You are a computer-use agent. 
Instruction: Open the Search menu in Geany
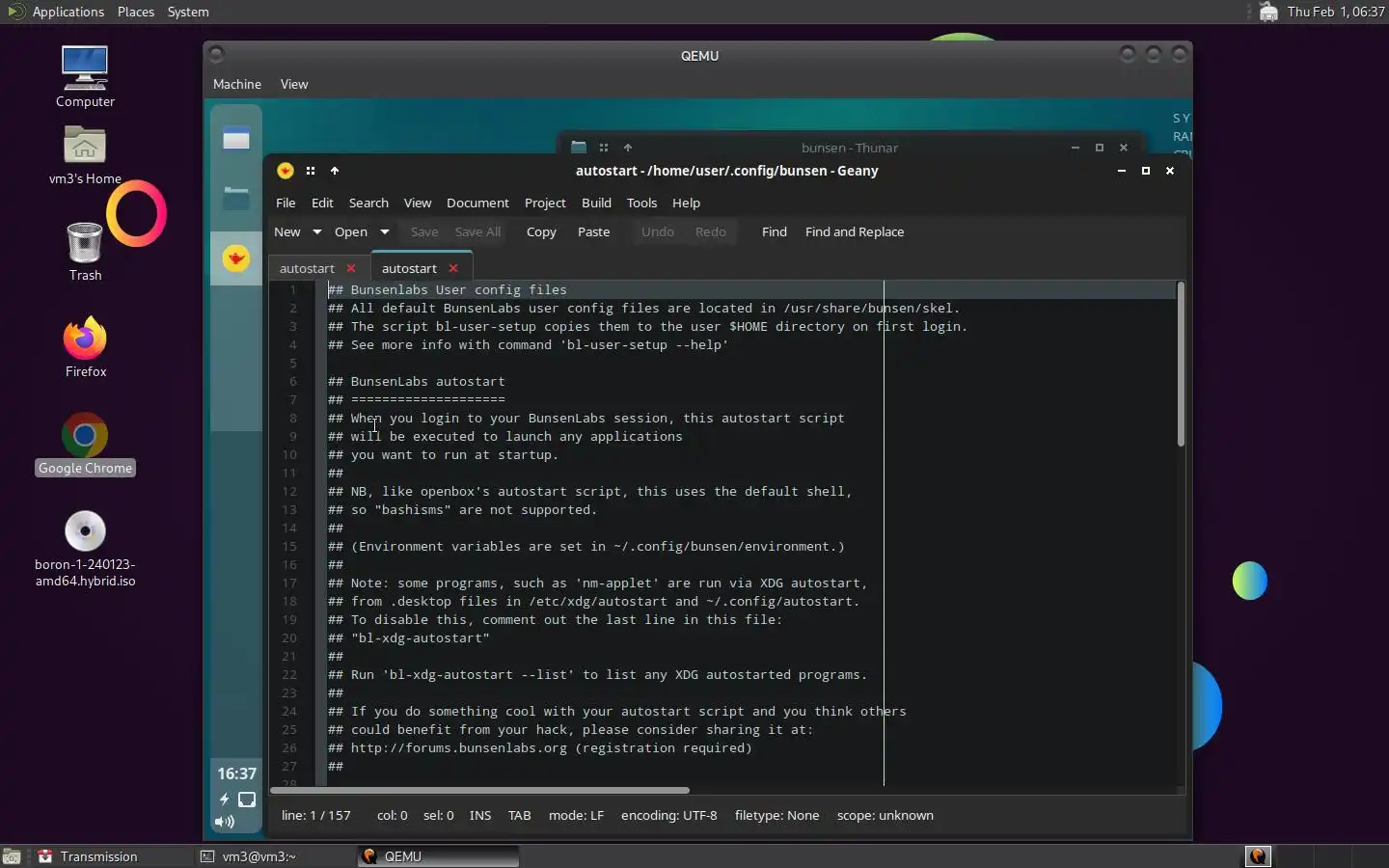pos(368,203)
